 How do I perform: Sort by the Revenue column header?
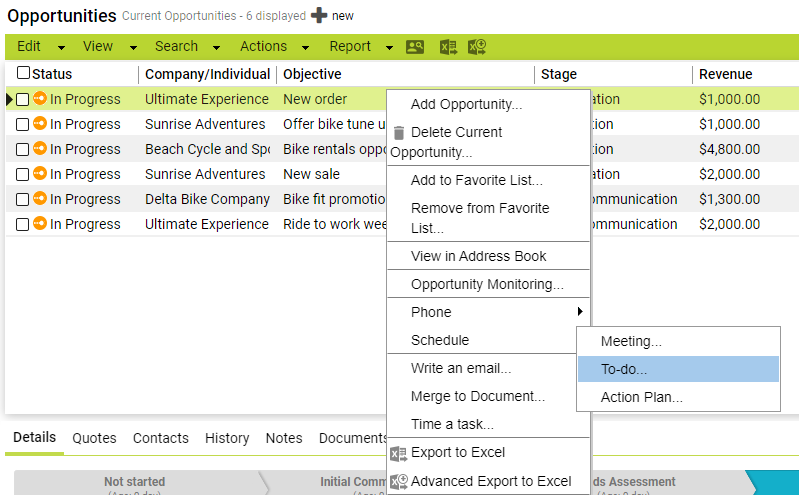(x=726, y=74)
